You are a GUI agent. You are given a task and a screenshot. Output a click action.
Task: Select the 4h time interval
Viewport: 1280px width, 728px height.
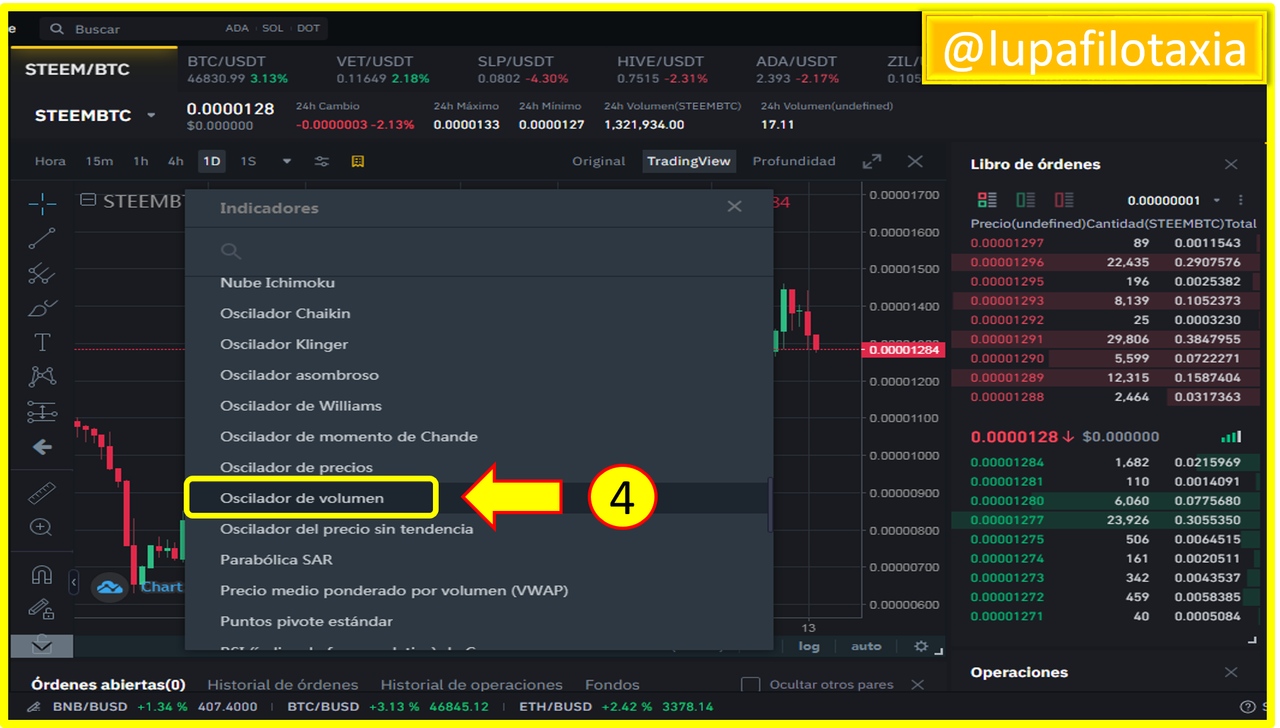(x=175, y=161)
